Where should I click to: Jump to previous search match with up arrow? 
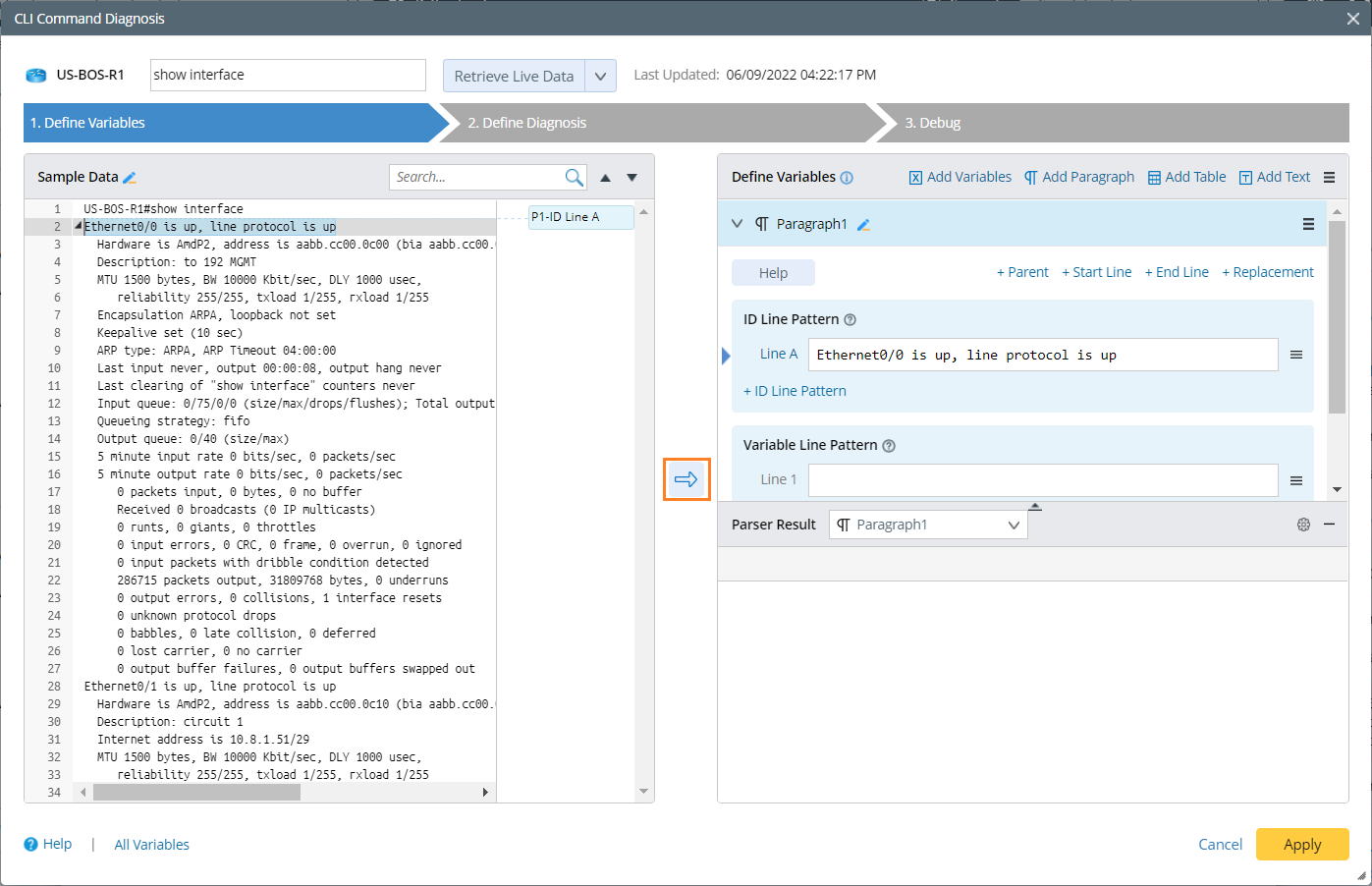(605, 178)
